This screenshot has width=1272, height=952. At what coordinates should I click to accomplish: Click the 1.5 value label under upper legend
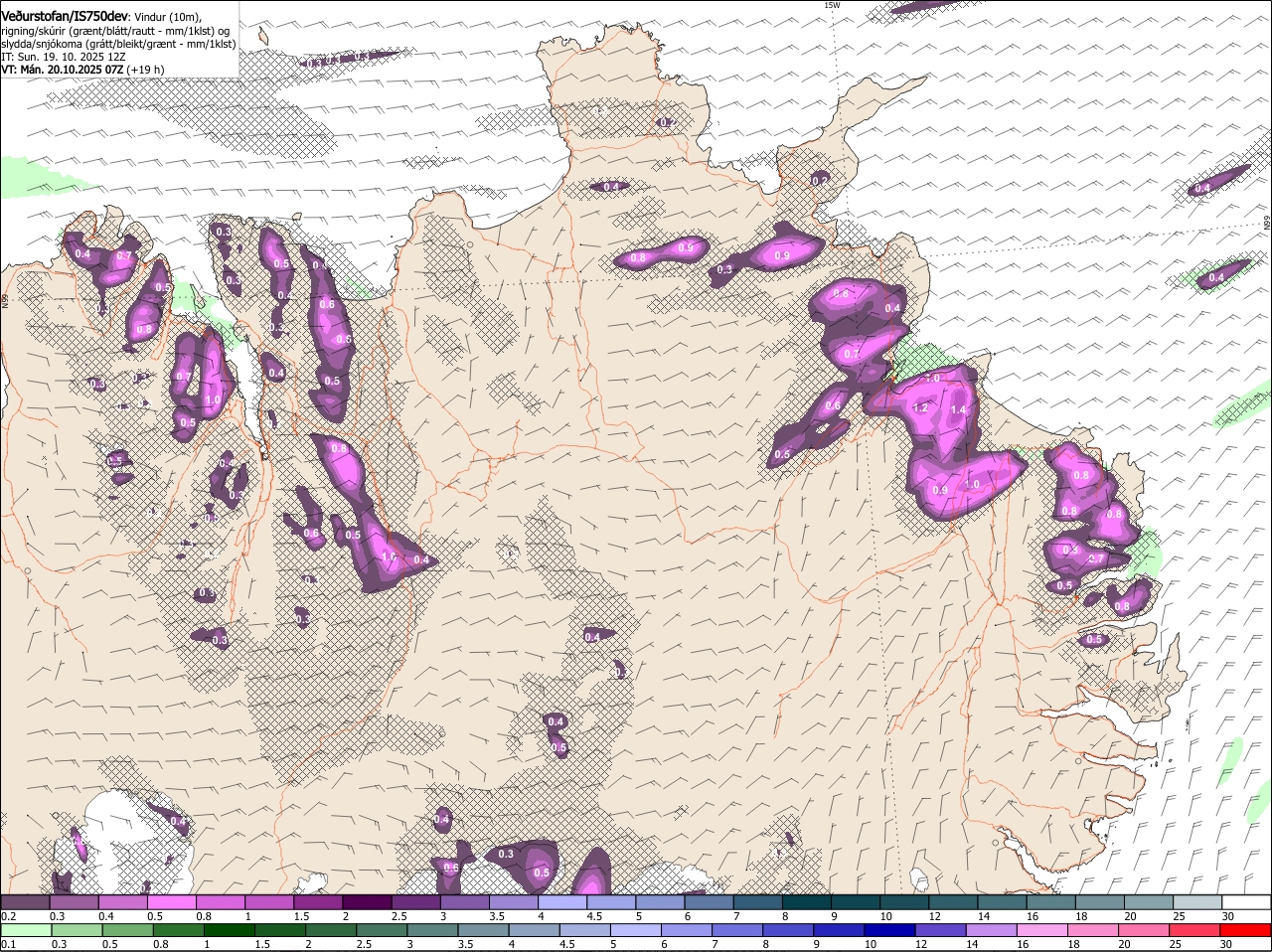tap(300, 916)
